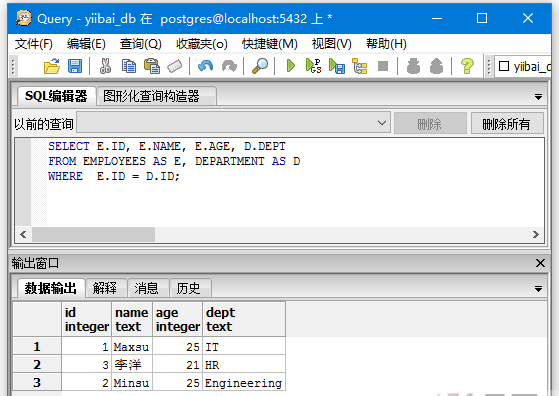This screenshot has width=559, height=396.
Task: Open the 查询(Q) menu
Action: point(140,44)
